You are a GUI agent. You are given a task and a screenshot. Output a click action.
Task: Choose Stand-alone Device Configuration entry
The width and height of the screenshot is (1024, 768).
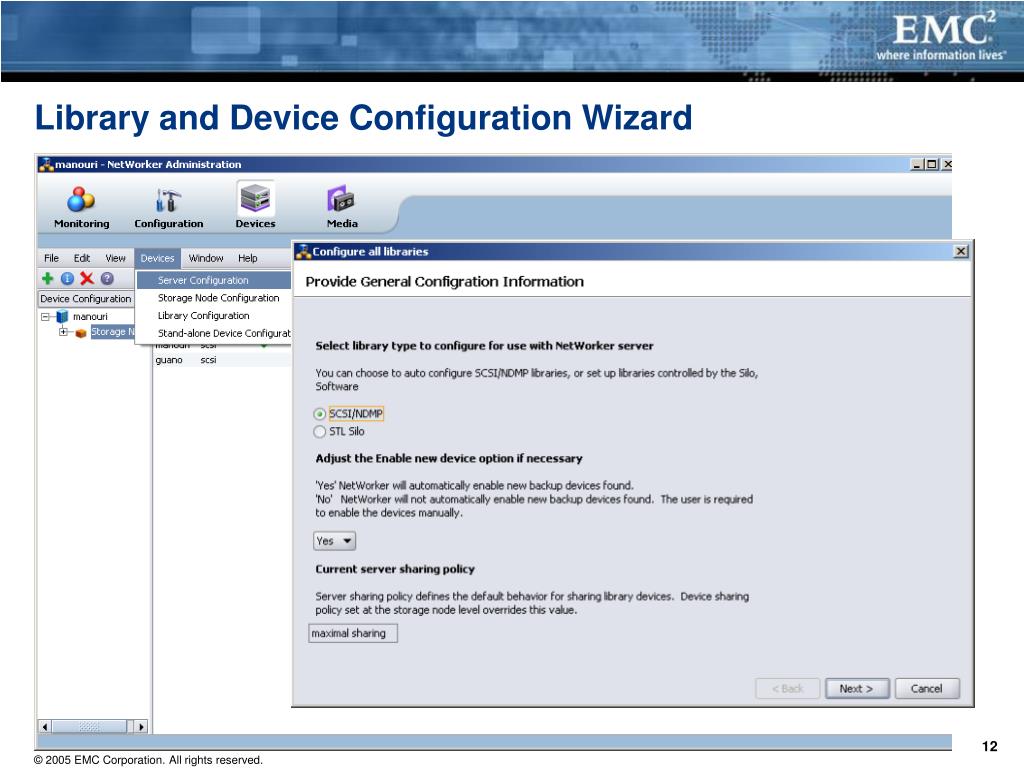click(x=214, y=333)
